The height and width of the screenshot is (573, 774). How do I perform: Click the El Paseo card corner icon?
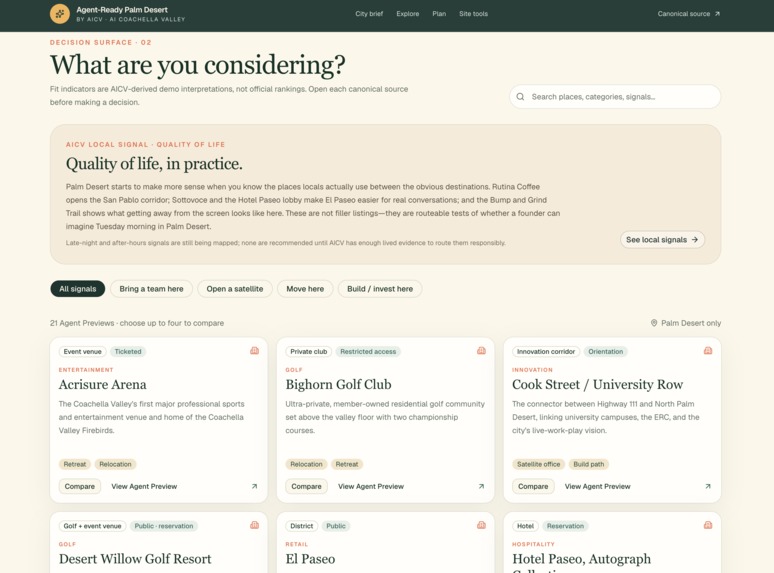coord(481,525)
